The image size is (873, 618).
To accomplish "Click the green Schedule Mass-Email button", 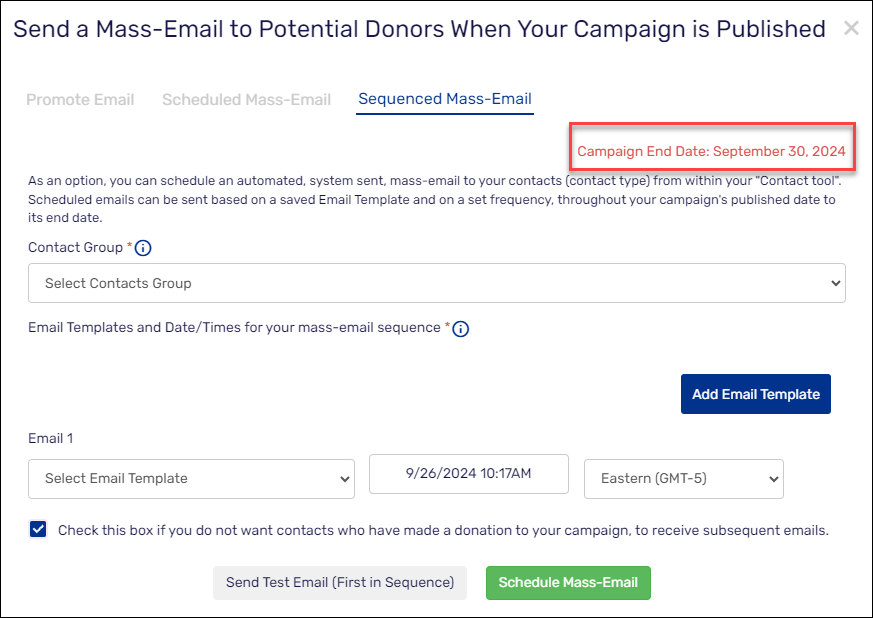I will click(568, 582).
